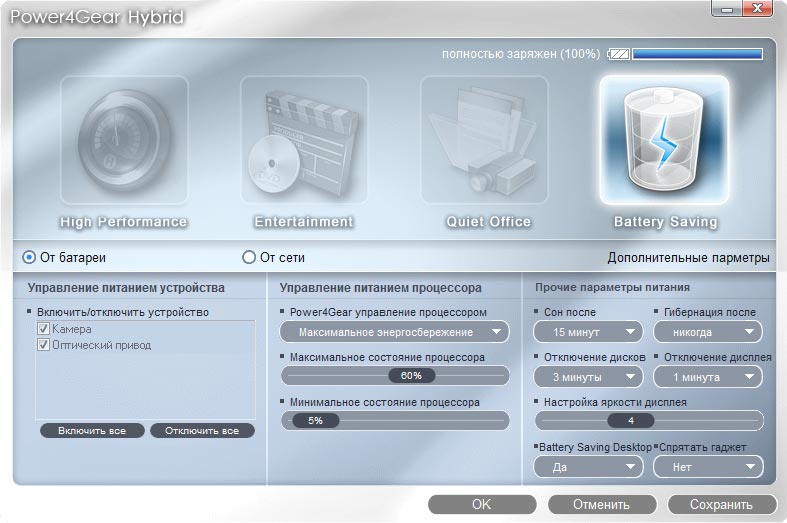The image size is (787, 523).
Task: Click the 'High Performance' mode label
Action: tap(123, 222)
